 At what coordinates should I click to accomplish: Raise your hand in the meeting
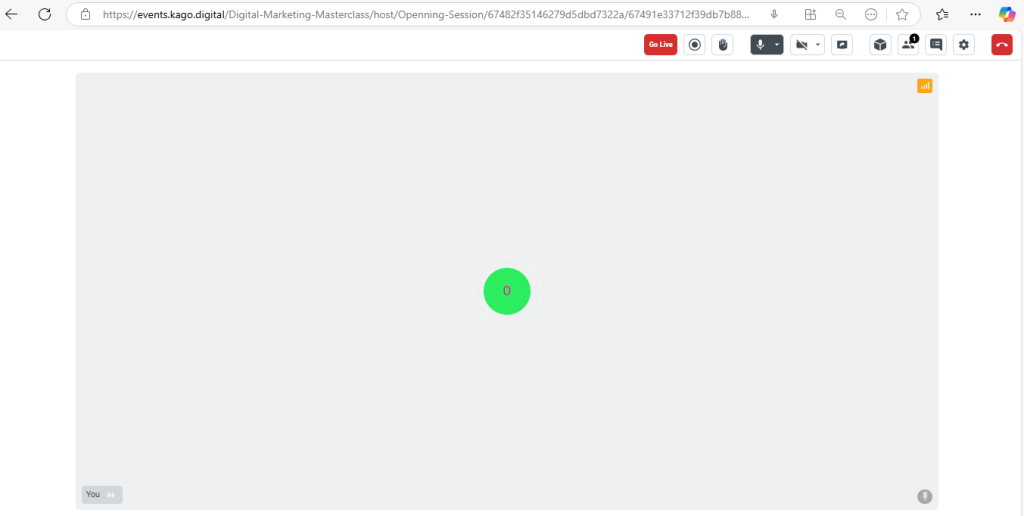click(722, 45)
